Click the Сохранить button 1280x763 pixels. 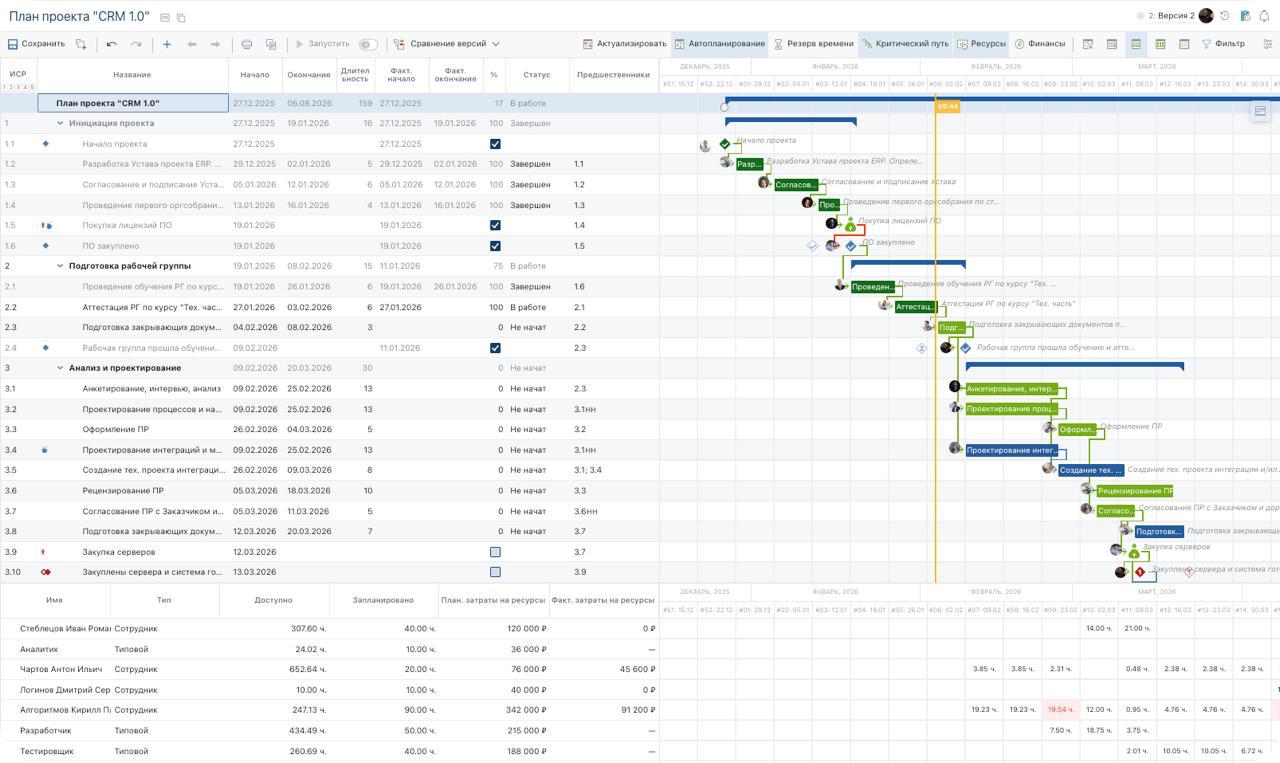[36, 44]
